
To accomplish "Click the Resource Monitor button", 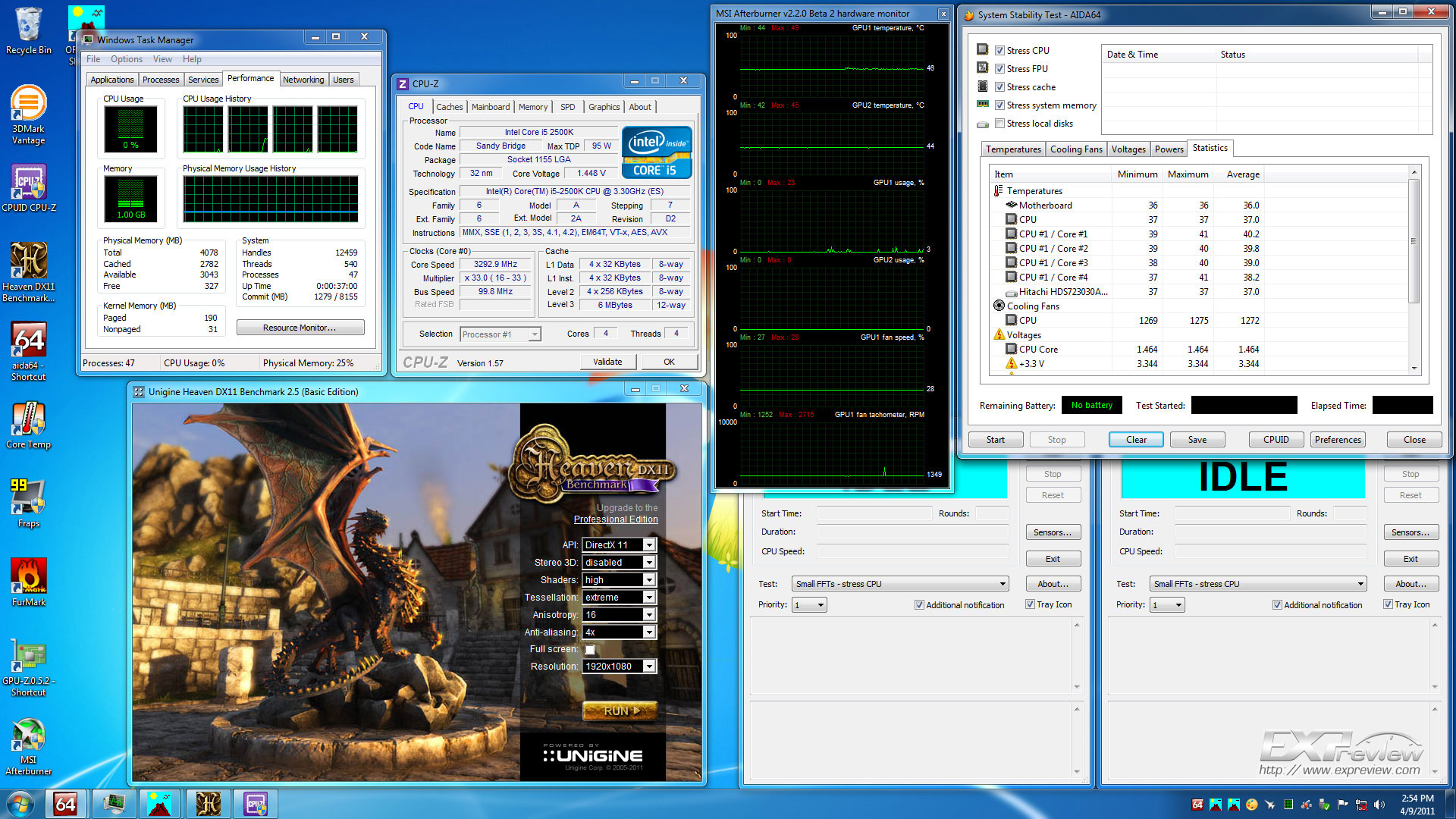I will point(300,328).
